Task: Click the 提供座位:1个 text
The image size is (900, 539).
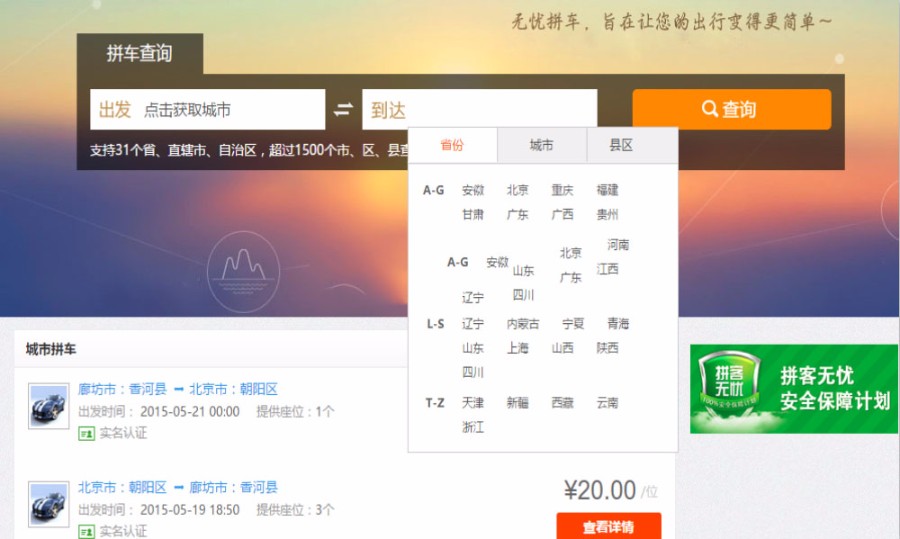Action: [x=295, y=412]
